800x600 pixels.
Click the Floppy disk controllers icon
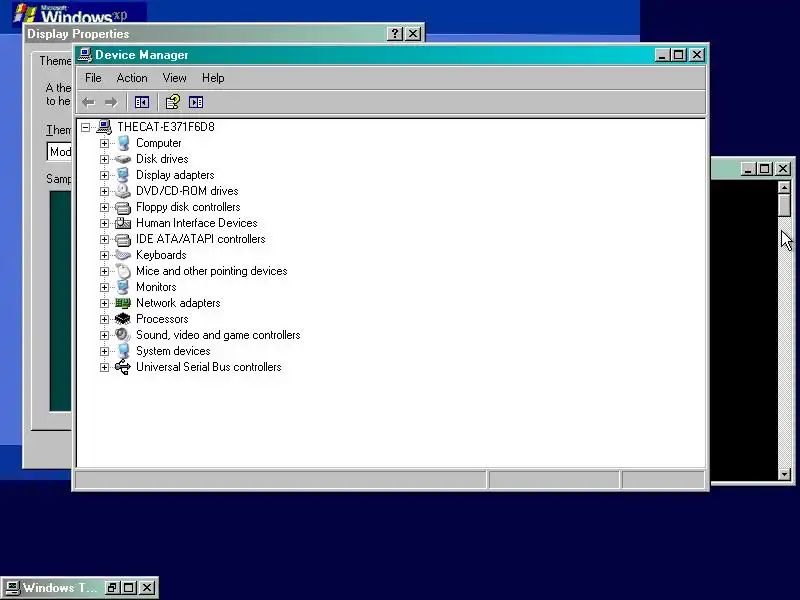click(x=123, y=207)
